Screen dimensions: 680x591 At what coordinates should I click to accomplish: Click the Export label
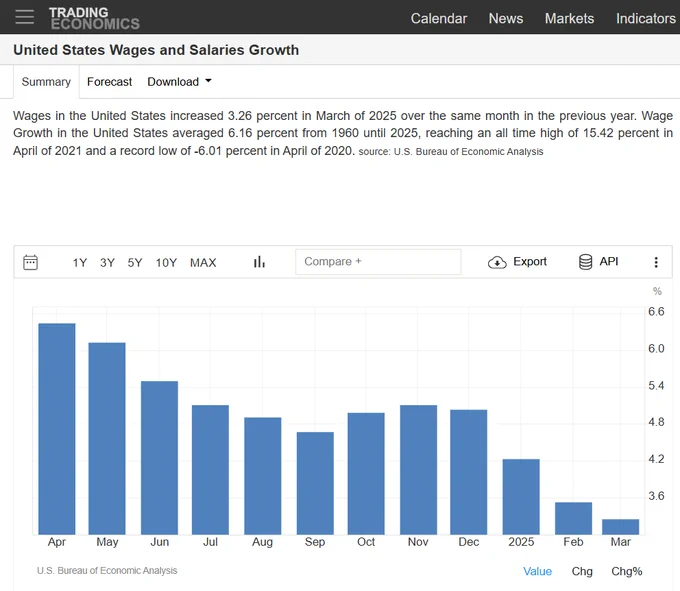point(530,261)
